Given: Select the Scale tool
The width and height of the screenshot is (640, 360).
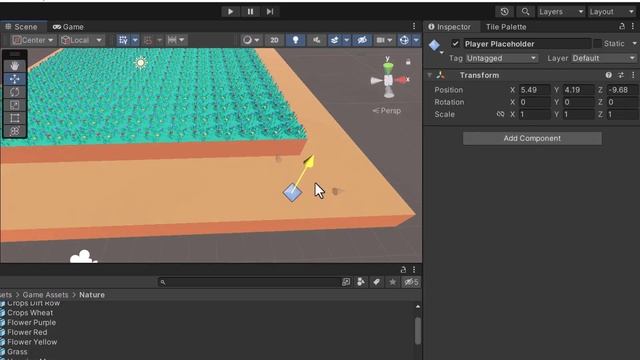Looking at the screenshot, I should [15, 105].
